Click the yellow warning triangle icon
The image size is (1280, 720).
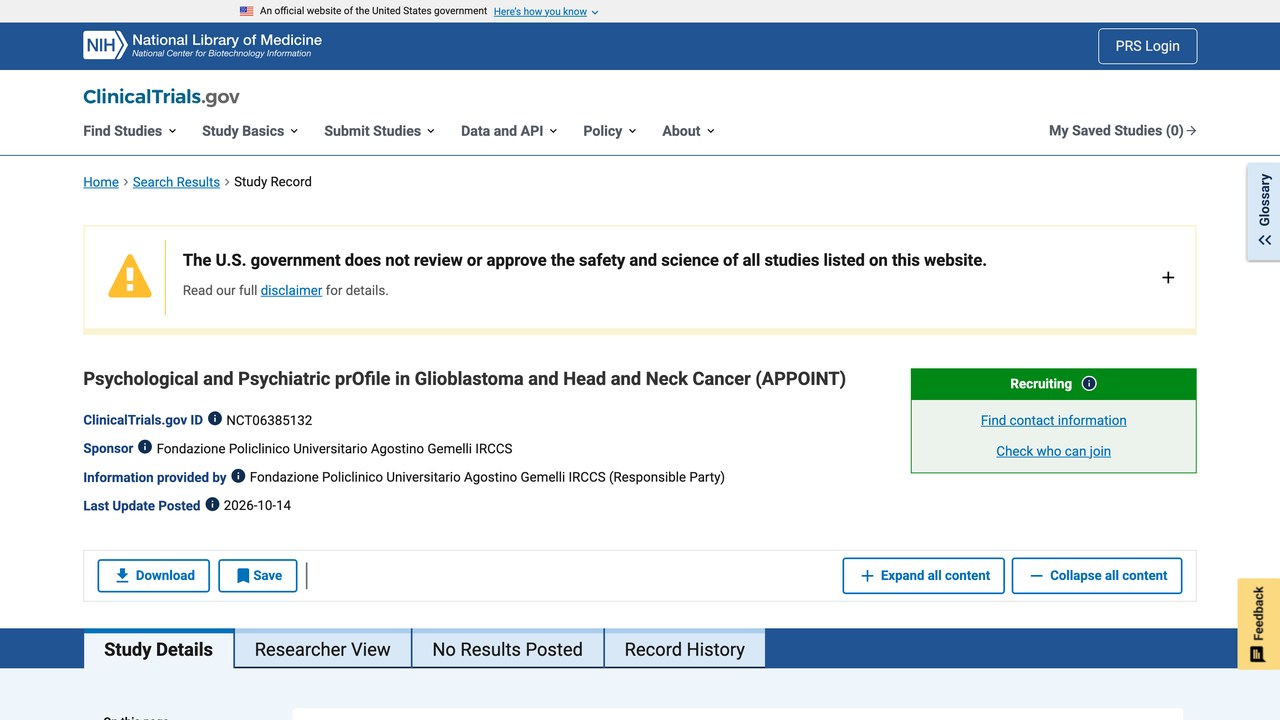(130, 276)
